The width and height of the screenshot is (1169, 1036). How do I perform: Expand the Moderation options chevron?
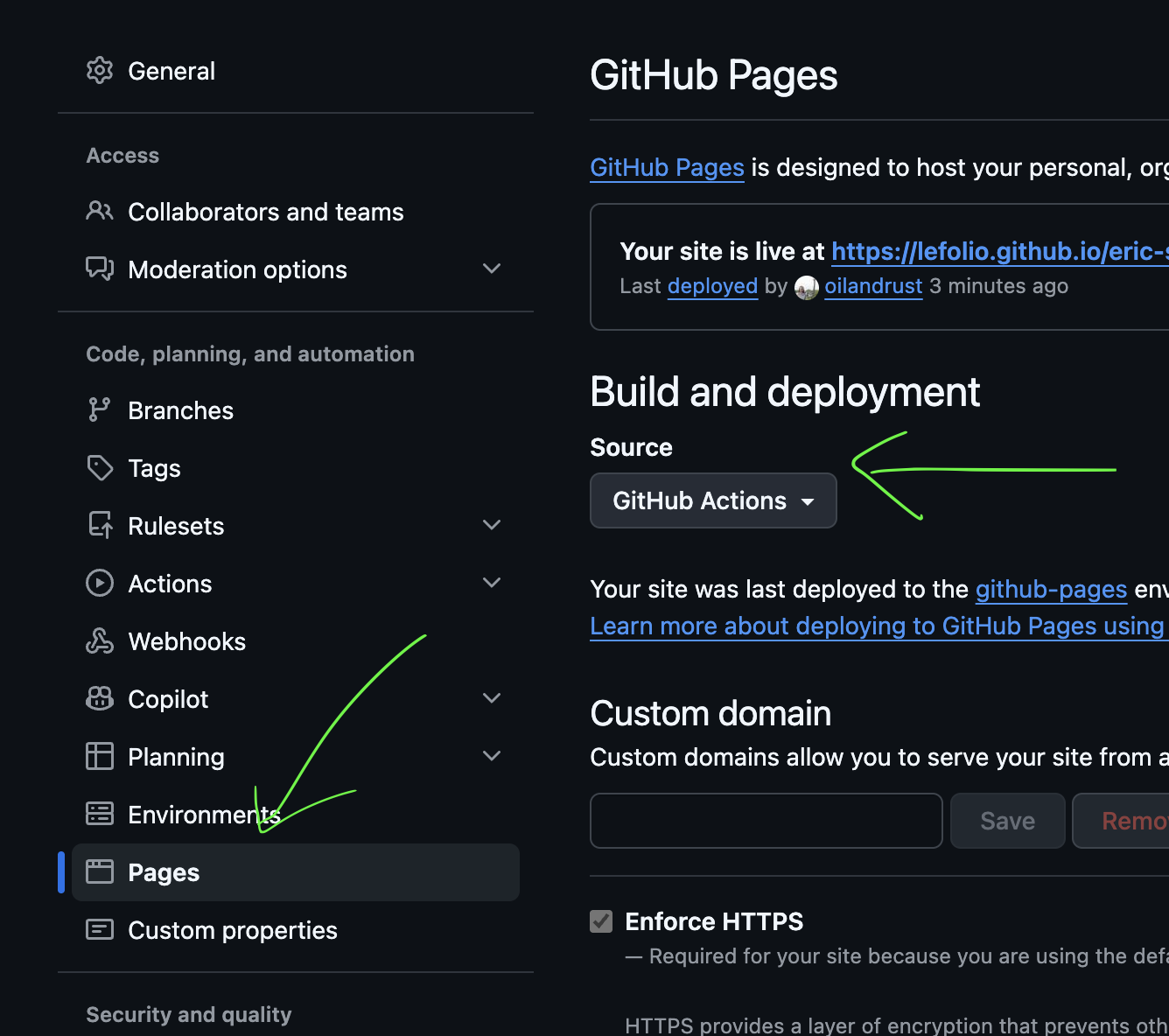[x=492, y=269]
